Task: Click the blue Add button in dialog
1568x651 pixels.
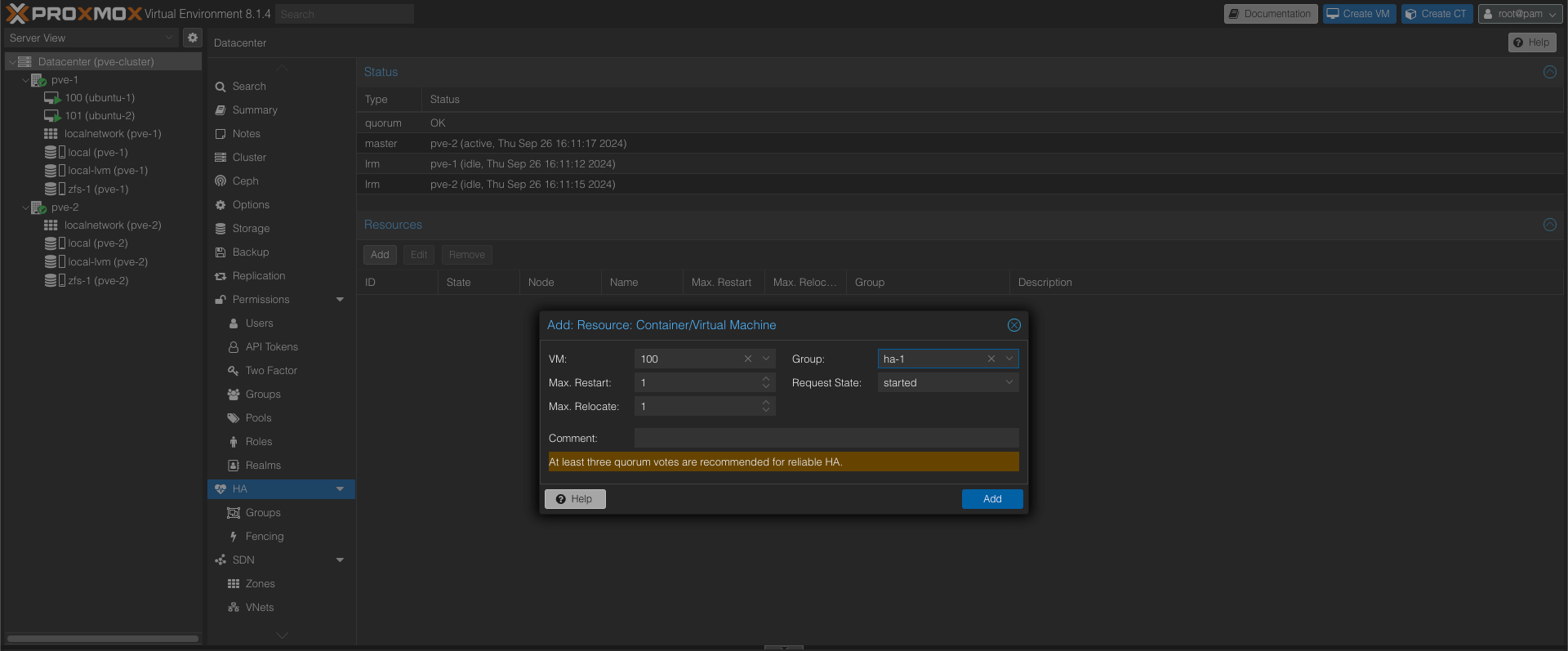Action: [x=992, y=499]
